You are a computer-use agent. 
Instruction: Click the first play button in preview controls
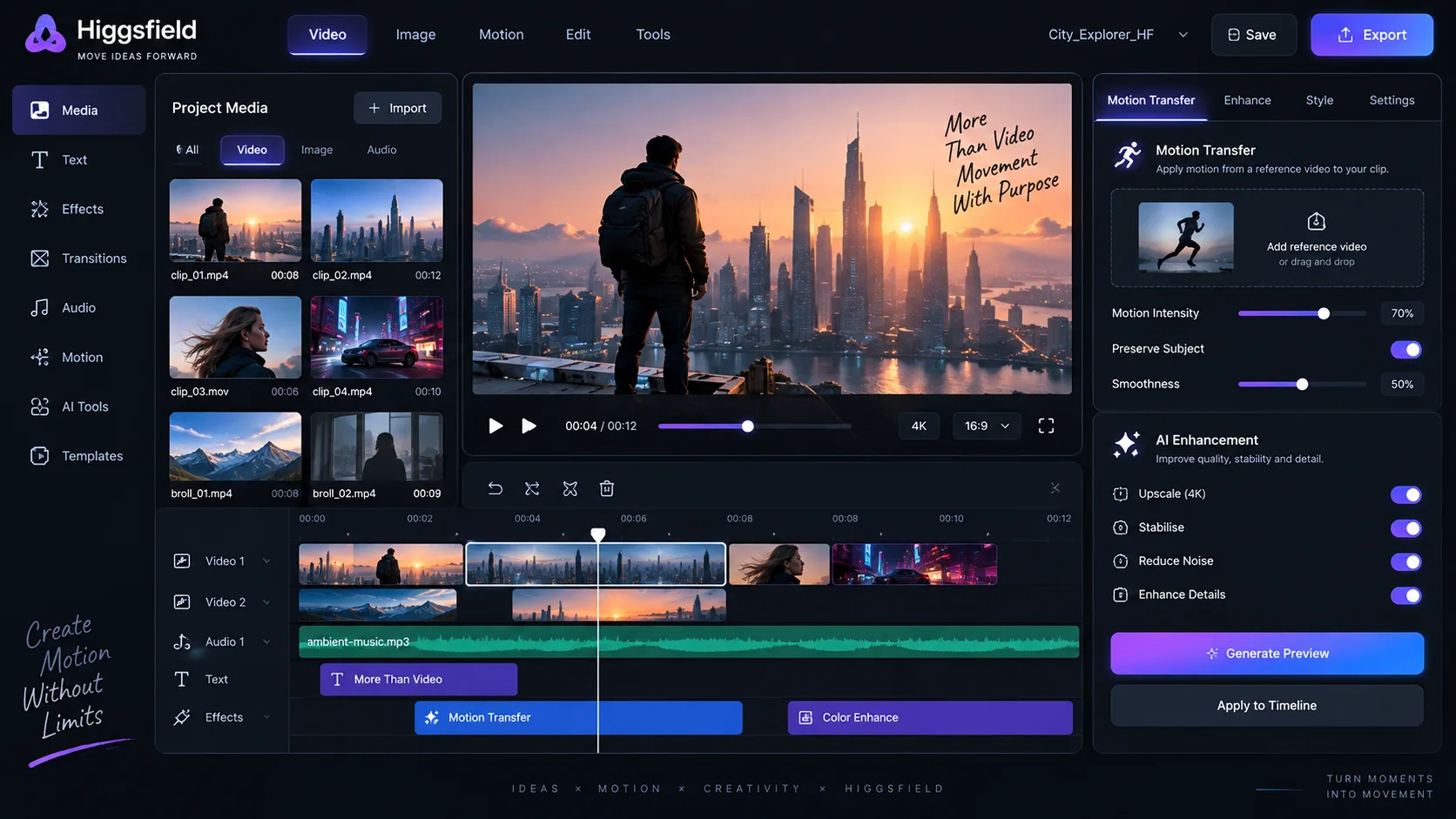[x=495, y=426]
